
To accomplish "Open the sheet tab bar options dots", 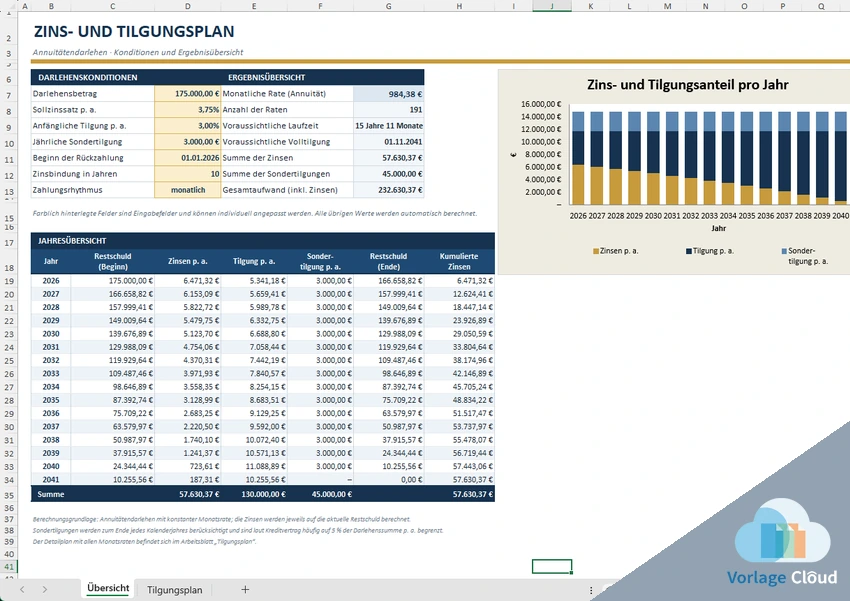I will 591,590.
